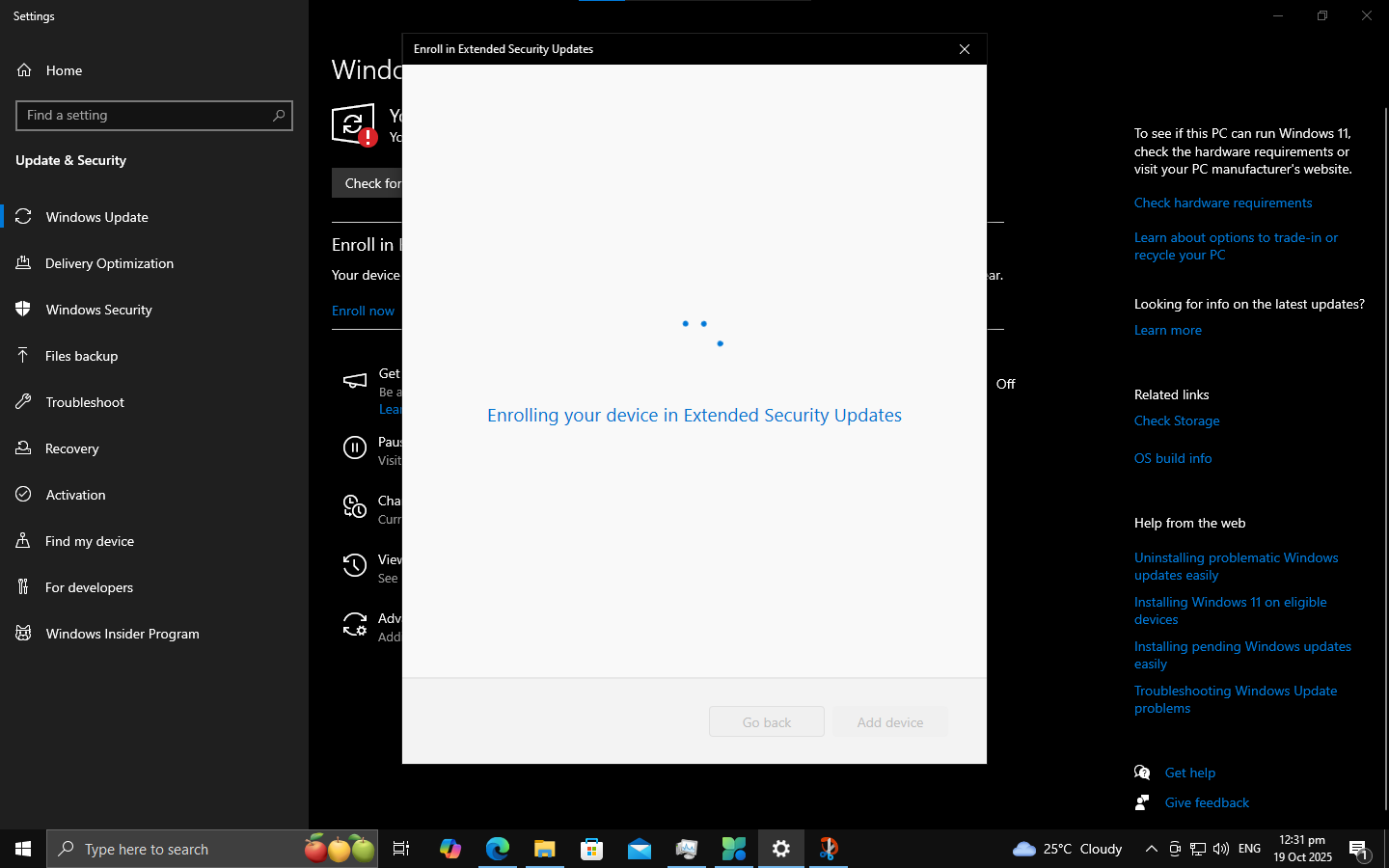Open Installing Windows 11 on eligible devices link
Viewport: 1389px width, 868px height.
pyautogui.click(x=1231, y=610)
